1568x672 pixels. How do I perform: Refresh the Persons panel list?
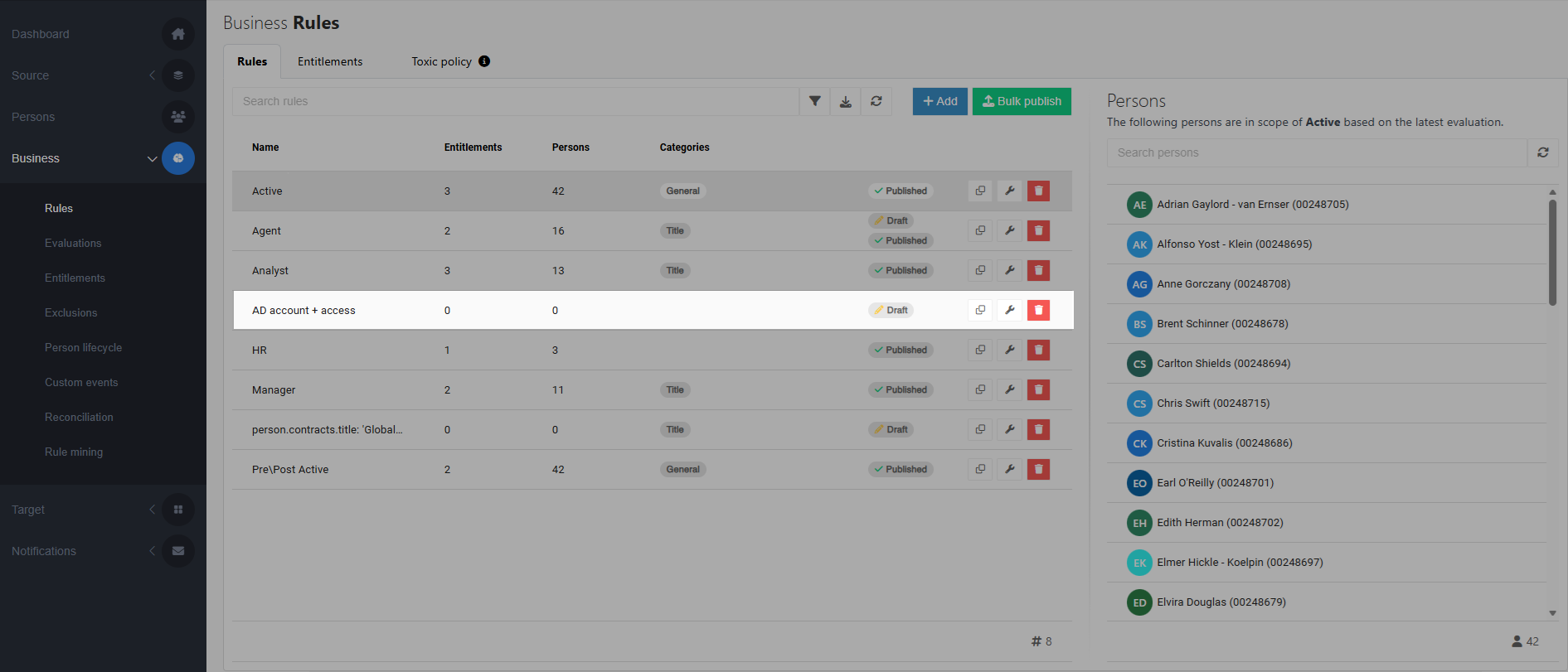click(1543, 152)
